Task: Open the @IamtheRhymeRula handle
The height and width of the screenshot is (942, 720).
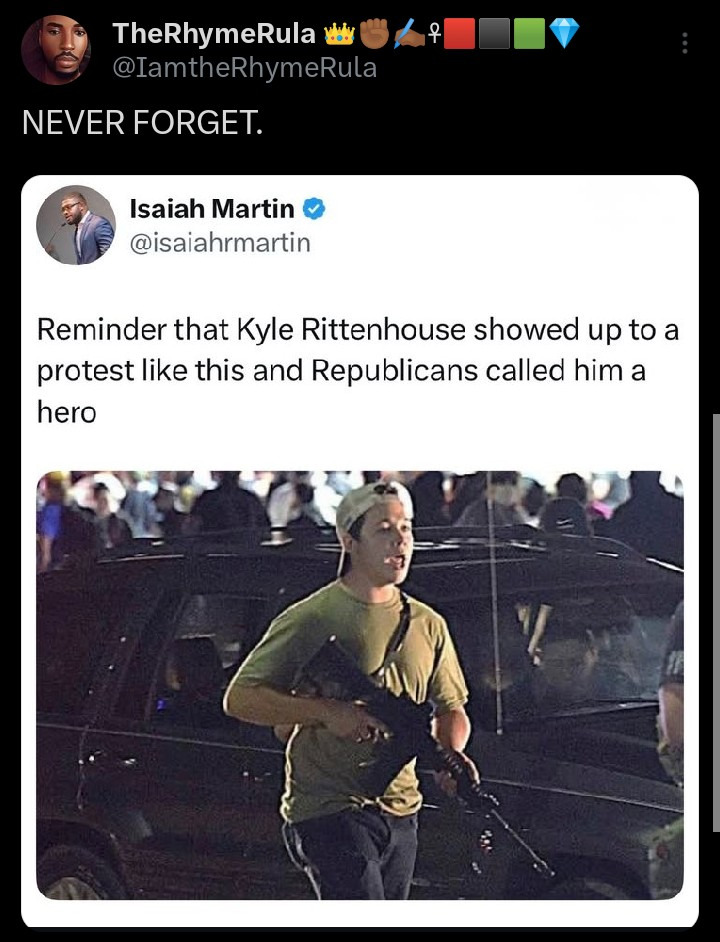Action: [245, 68]
